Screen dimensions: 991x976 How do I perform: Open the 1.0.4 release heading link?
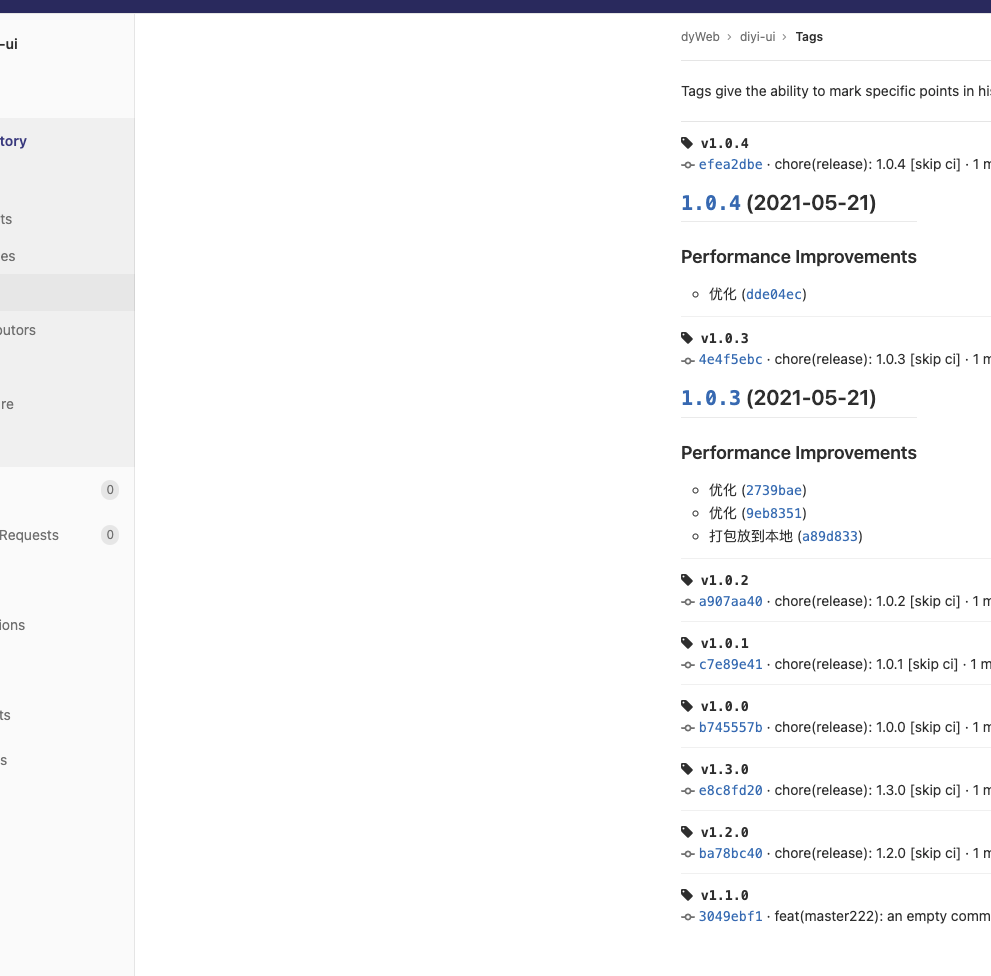(x=710, y=202)
